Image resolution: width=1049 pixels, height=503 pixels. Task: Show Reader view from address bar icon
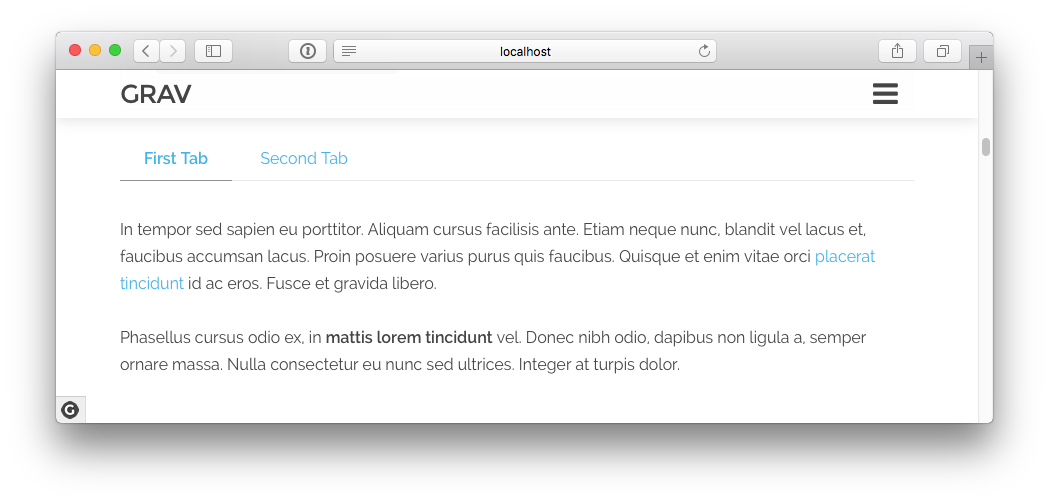(349, 51)
